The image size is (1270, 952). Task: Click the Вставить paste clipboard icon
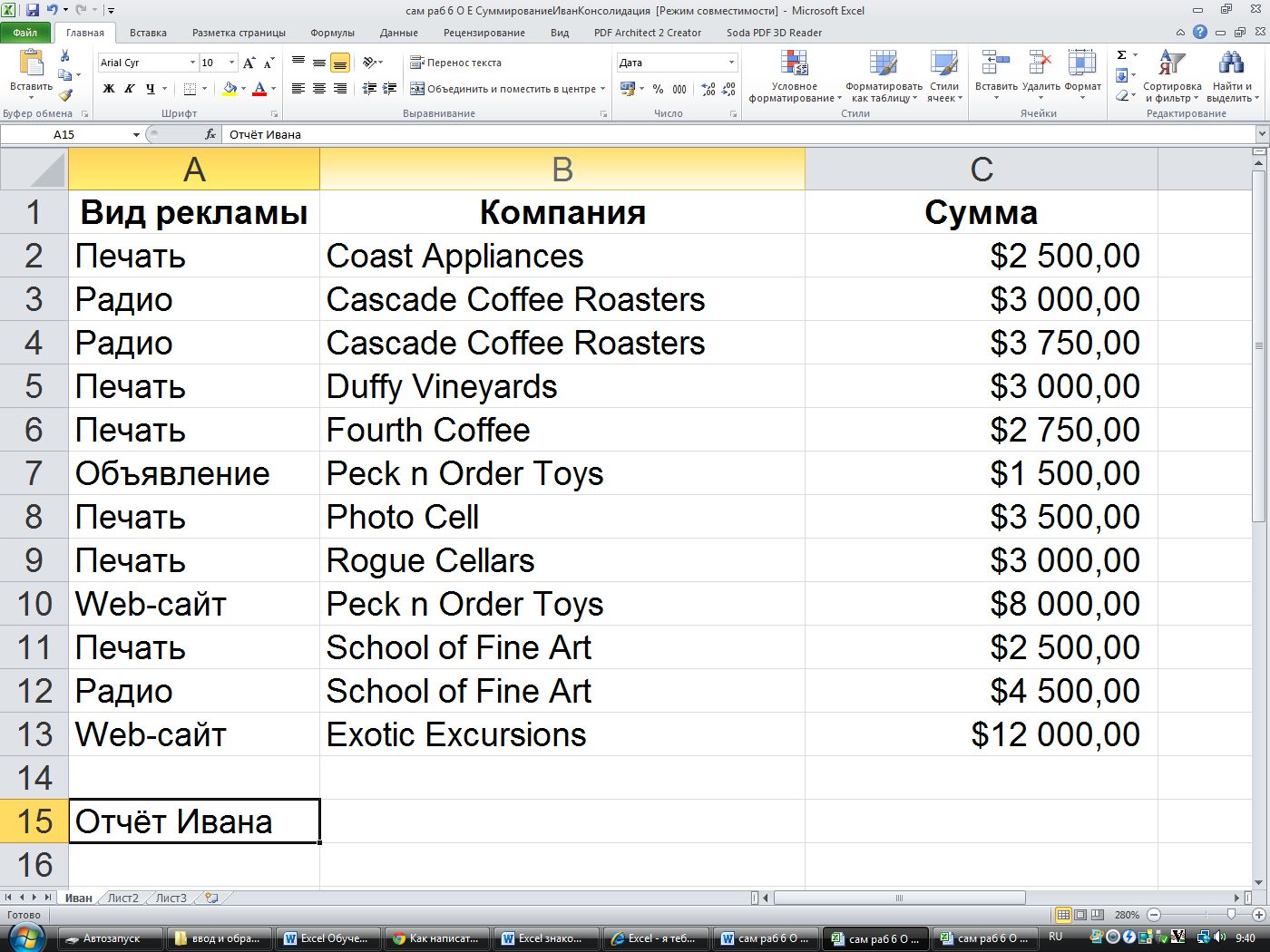(x=31, y=63)
